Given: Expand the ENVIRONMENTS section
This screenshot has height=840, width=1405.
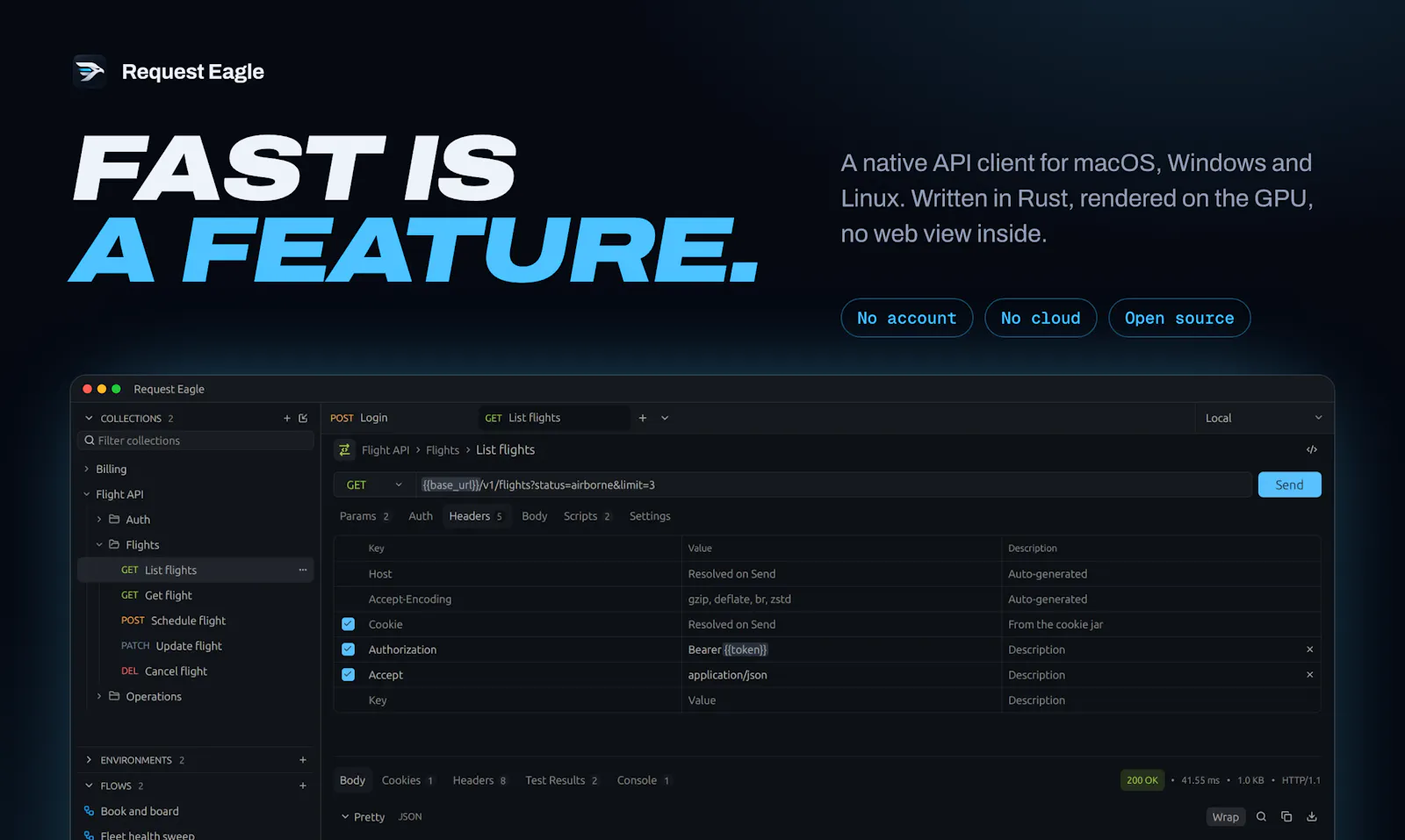Looking at the screenshot, I should [89, 760].
